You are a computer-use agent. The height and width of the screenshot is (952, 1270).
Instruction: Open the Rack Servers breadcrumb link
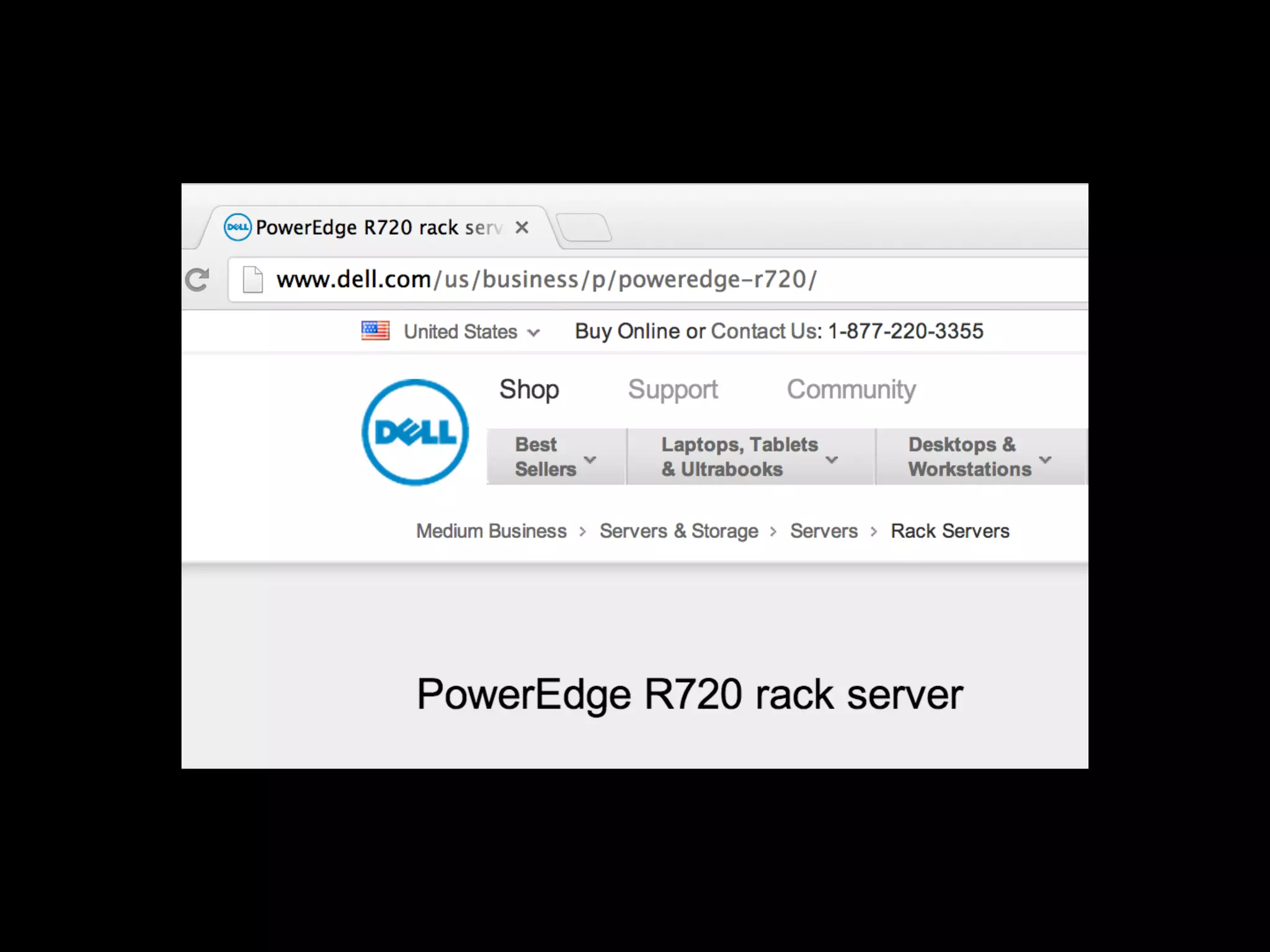click(950, 531)
